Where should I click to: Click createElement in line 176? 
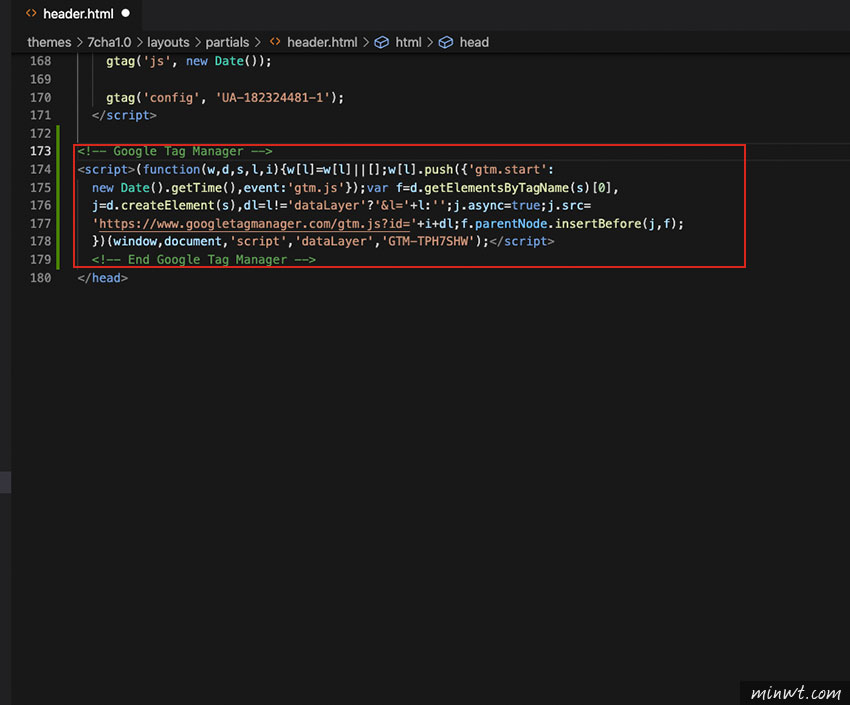[168, 205]
